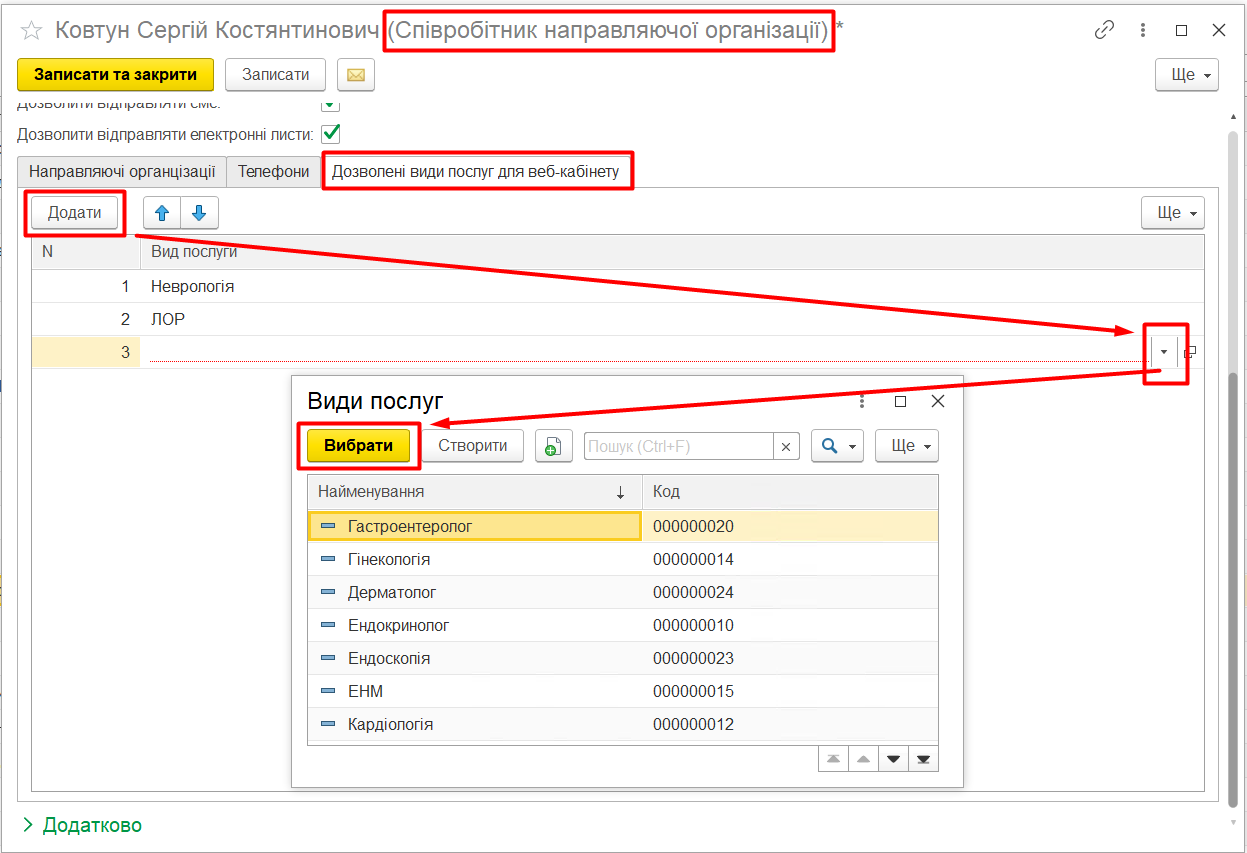1247x853 pixels.
Task: Open the magnifier search dropdown
Action: (x=836, y=446)
